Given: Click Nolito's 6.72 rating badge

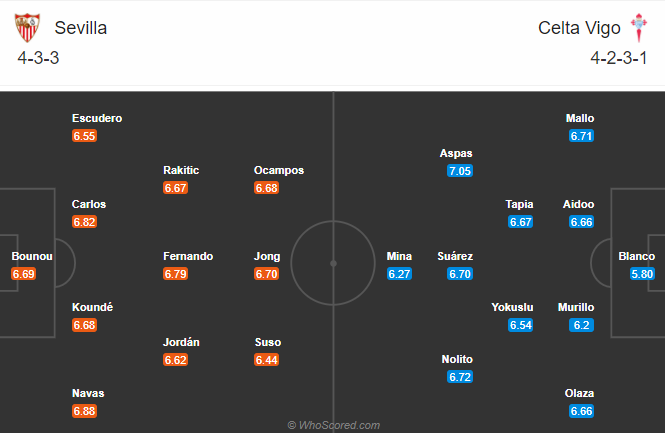Looking at the screenshot, I should click(460, 377).
